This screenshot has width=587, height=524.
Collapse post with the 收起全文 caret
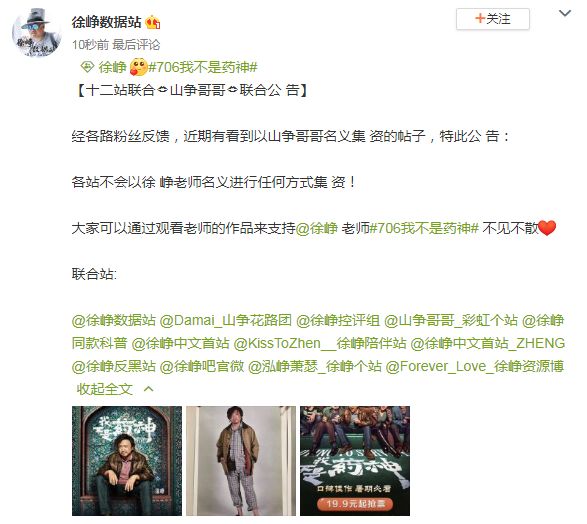149,389
